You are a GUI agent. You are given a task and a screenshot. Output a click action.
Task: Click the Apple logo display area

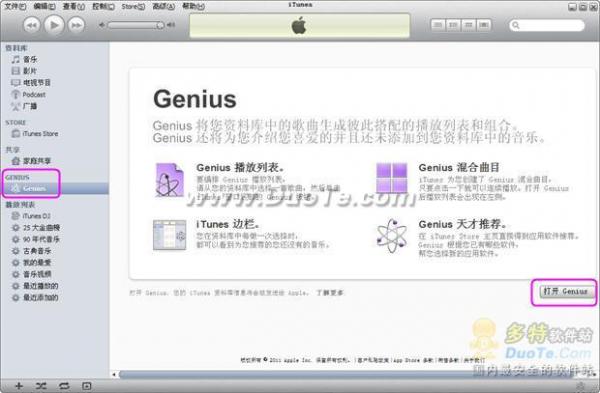[300, 26]
